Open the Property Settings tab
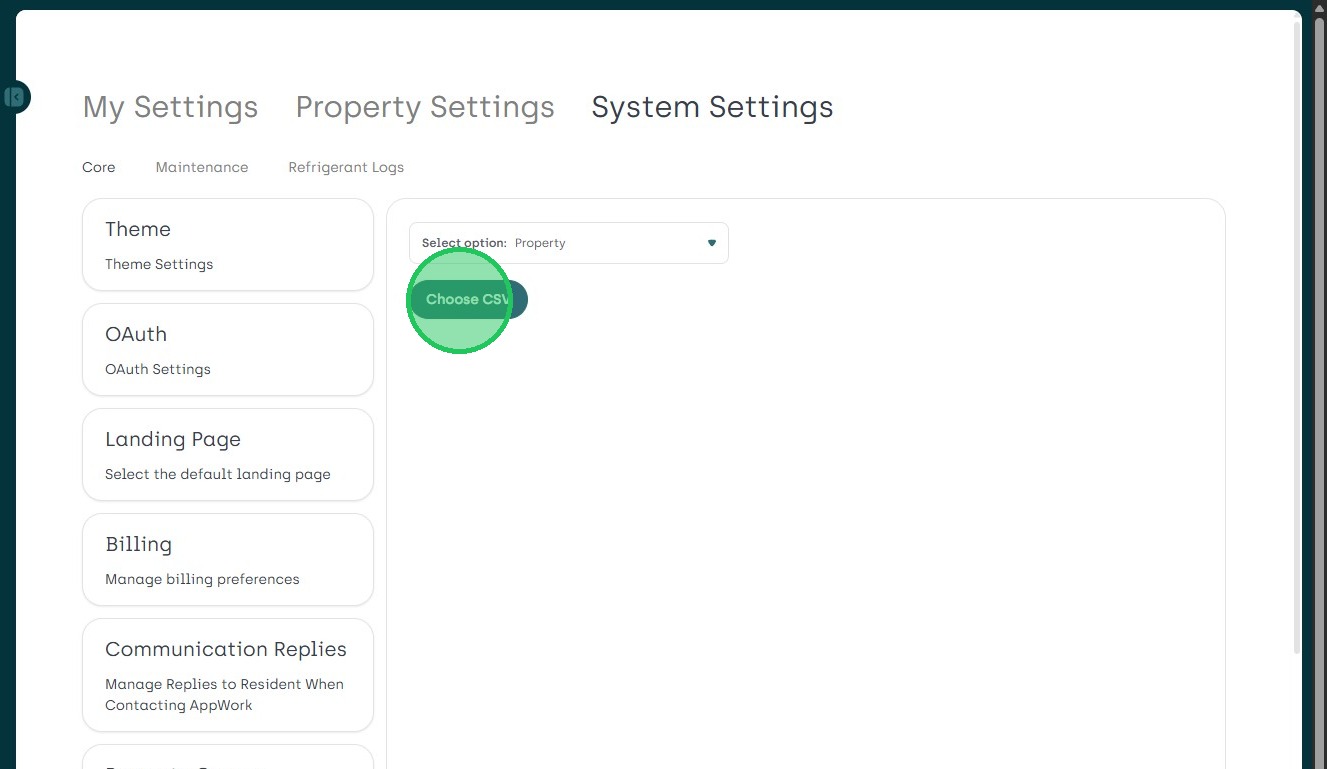 point(425,107)
